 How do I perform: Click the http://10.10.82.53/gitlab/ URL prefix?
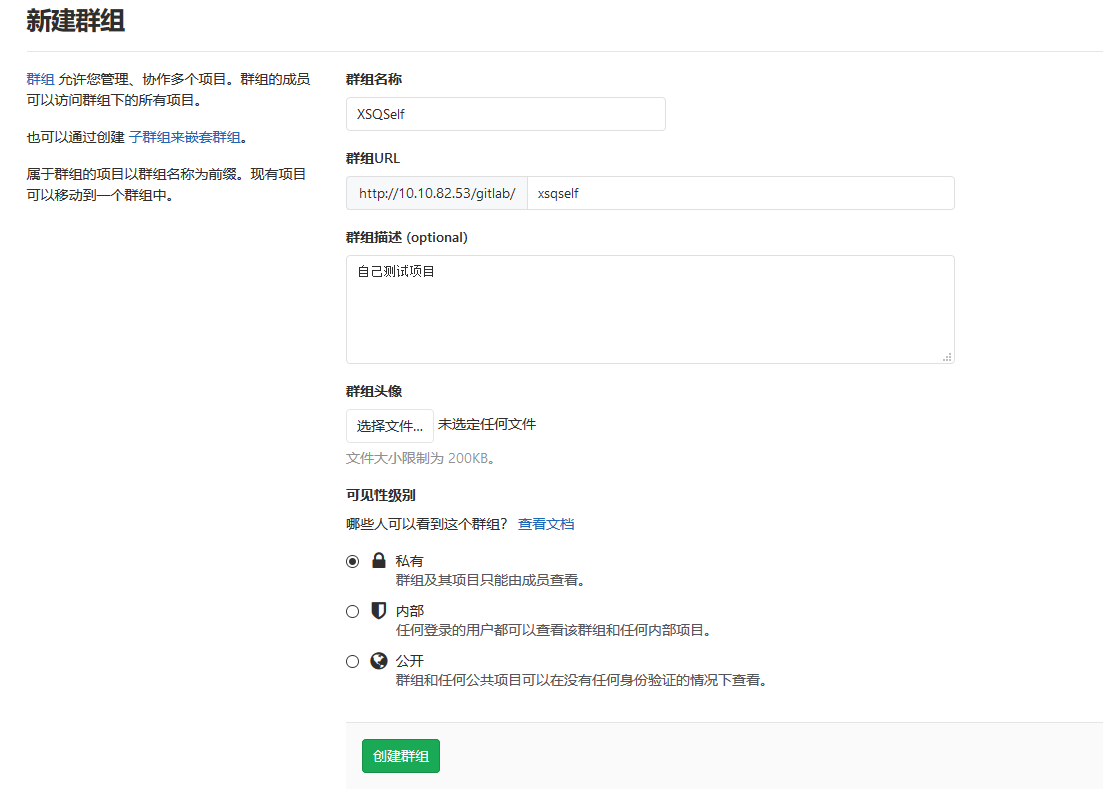(437, 193)
